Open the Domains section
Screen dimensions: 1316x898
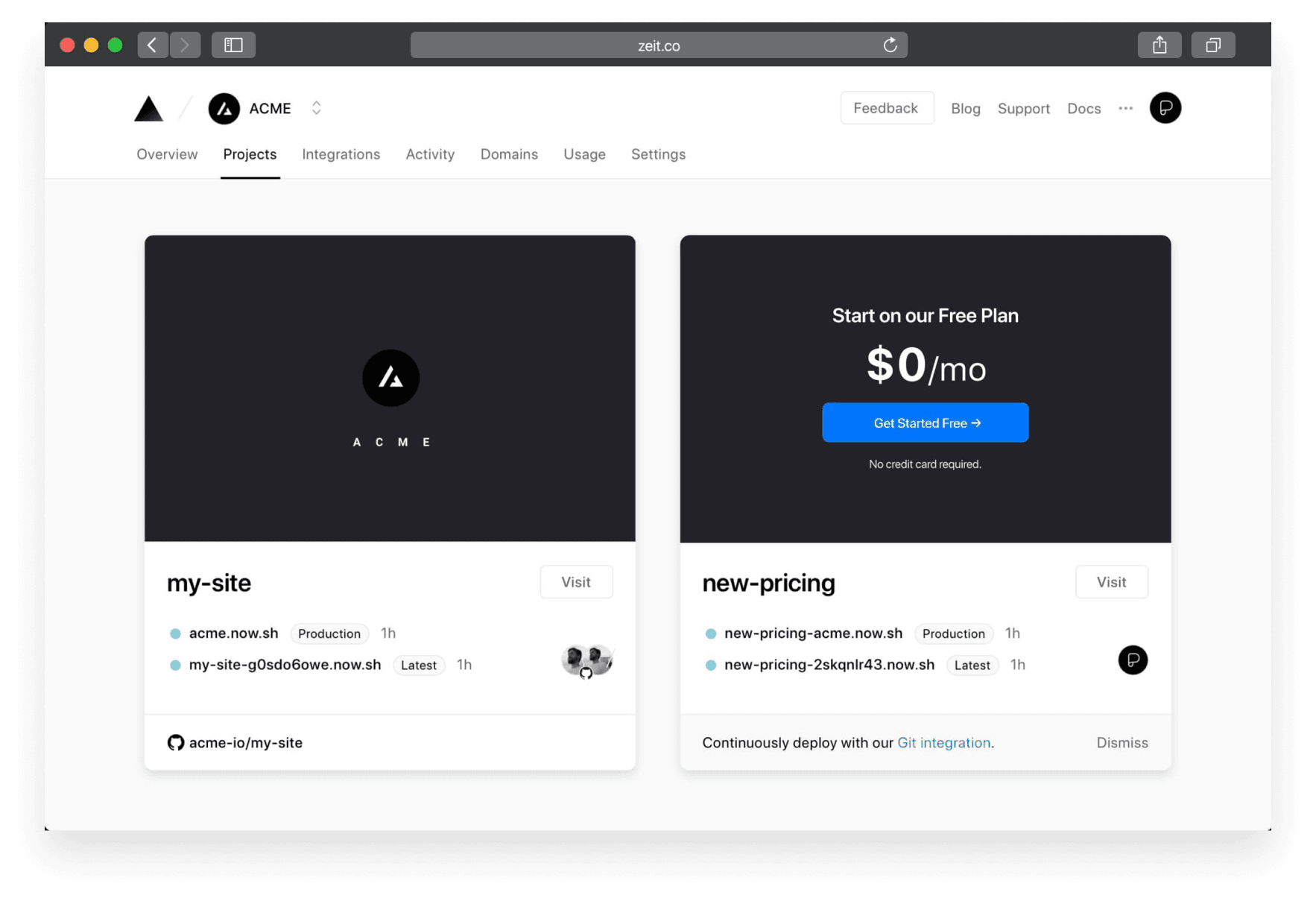[x=509, y=154]
